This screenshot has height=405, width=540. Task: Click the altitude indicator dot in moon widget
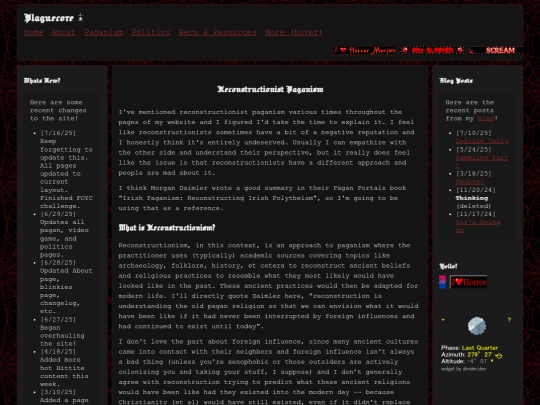pyautogui.click(x=491, y=361)
